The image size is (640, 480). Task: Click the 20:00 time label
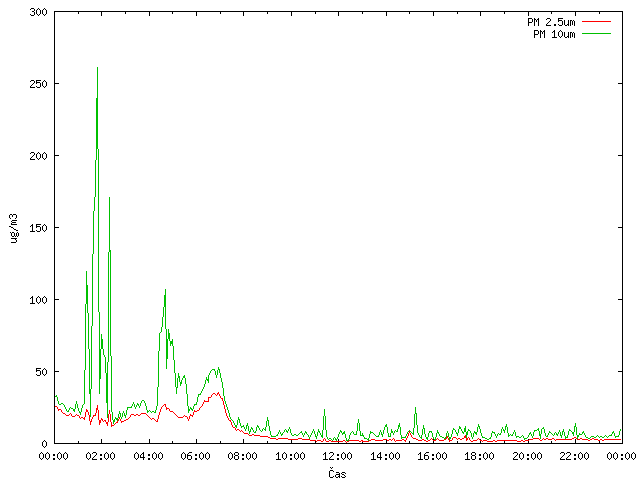point(527,456)
